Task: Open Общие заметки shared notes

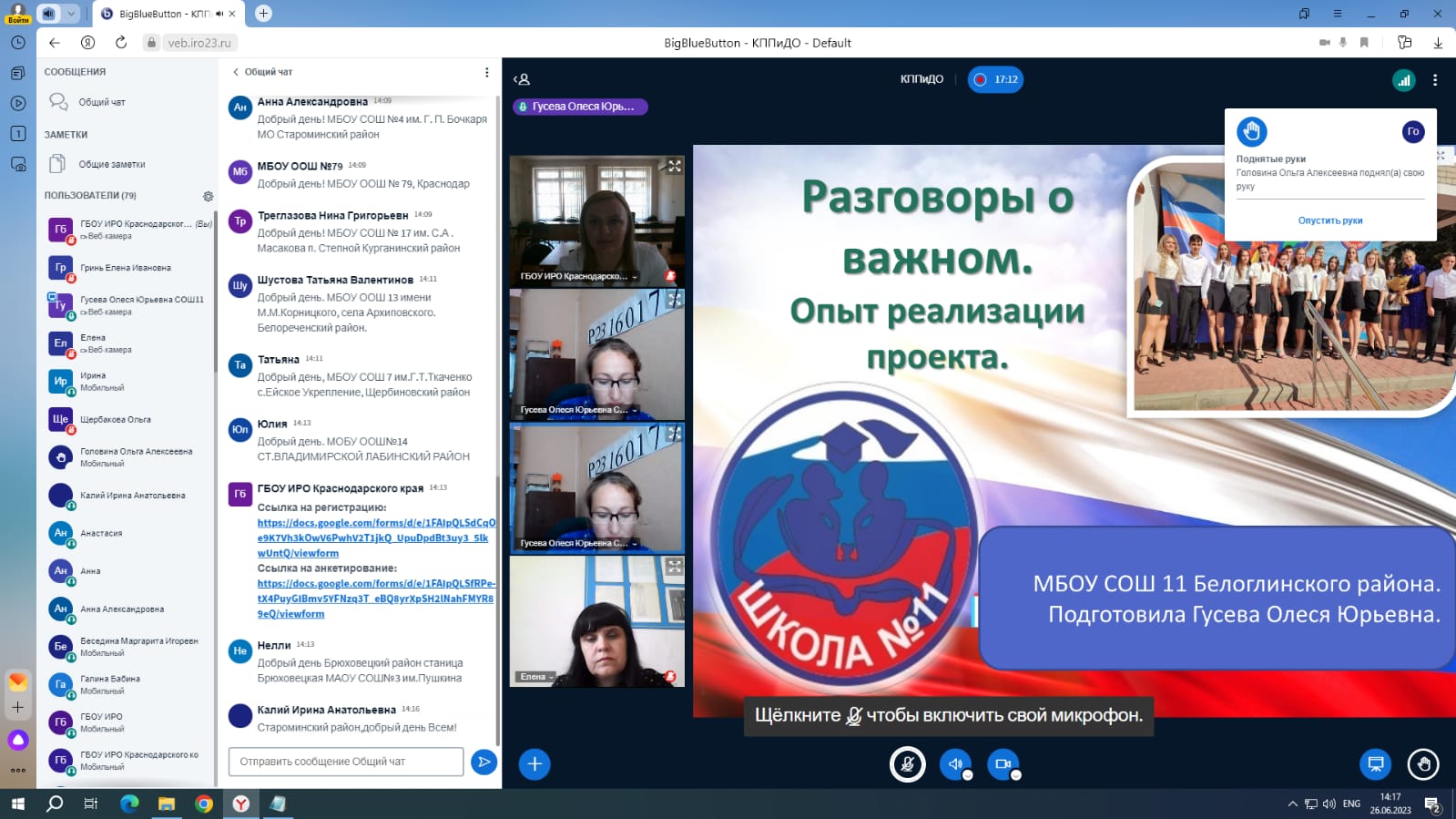Action: 111,164
